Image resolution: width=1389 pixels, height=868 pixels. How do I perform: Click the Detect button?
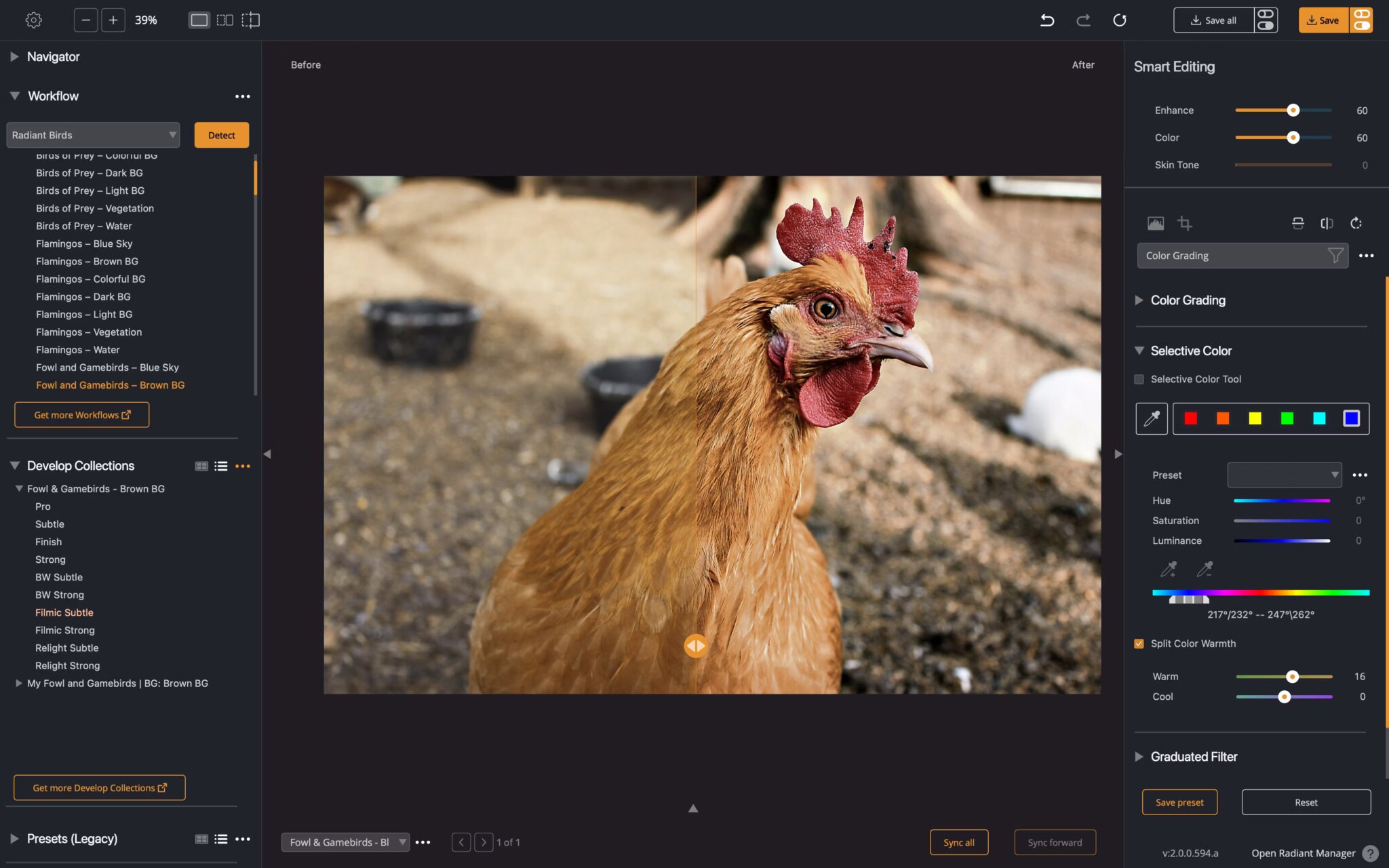coord(221,135)
